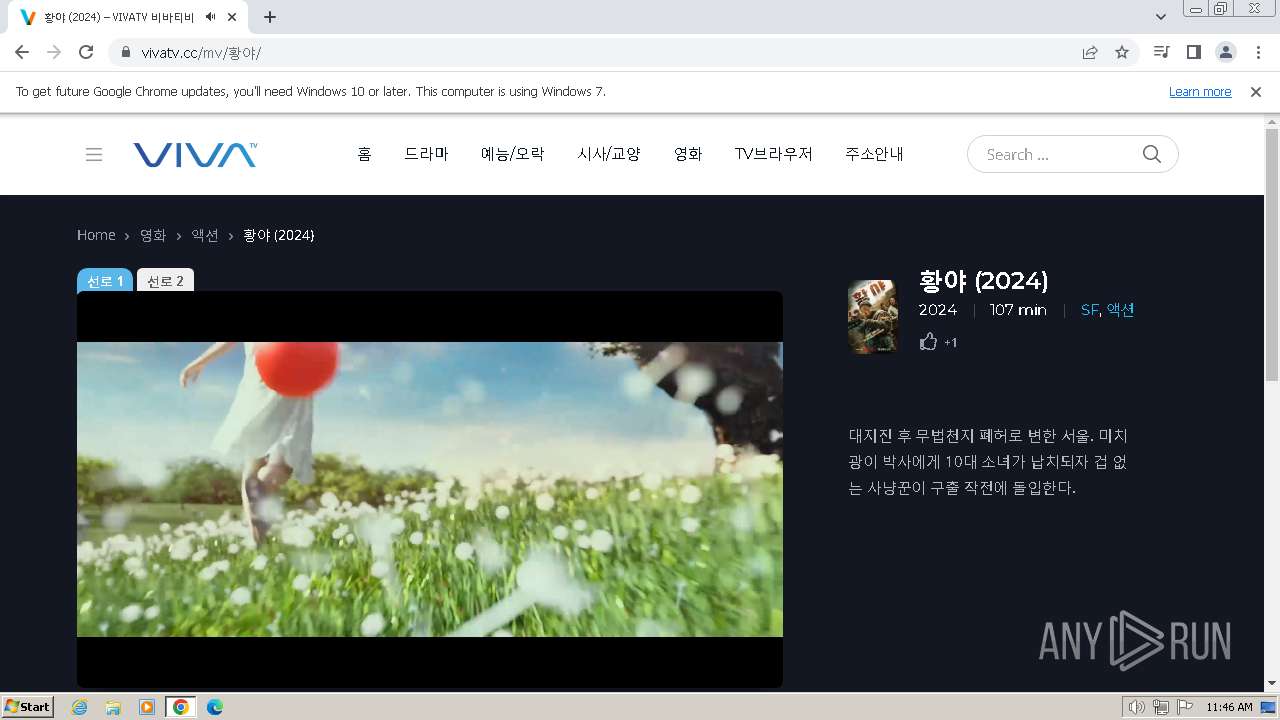1280x720 pixels.
Task: Click the address bar URL
Action: coord(201,52)
